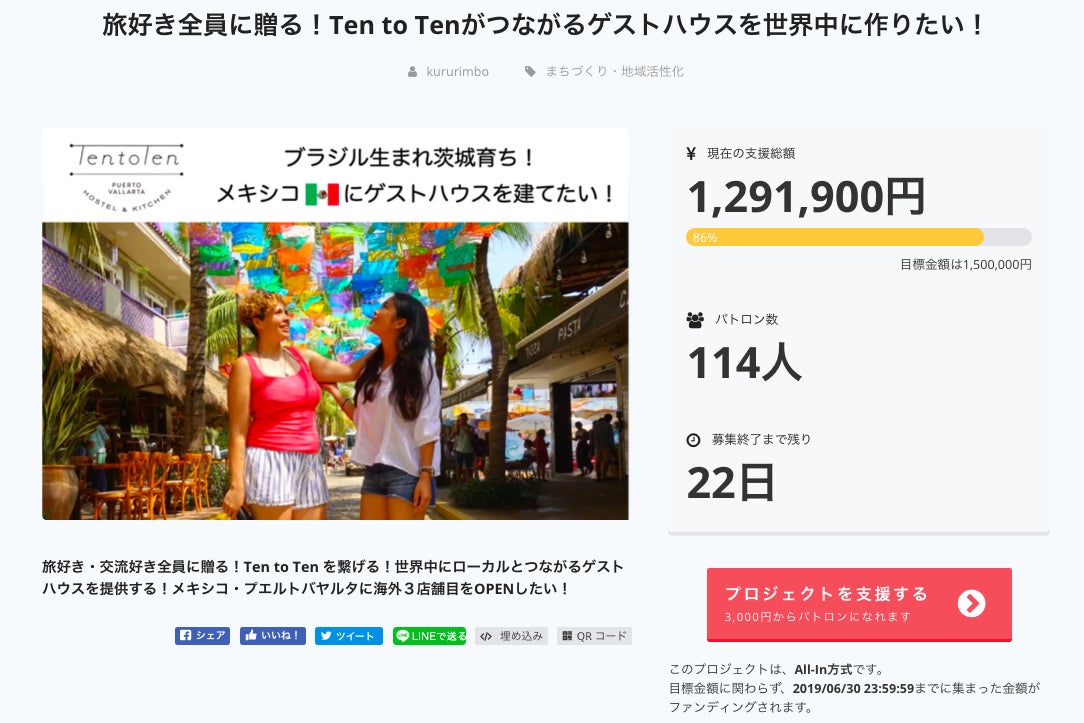
Task: Click the user icon beside kururimbo
Action: pos(412,72)
